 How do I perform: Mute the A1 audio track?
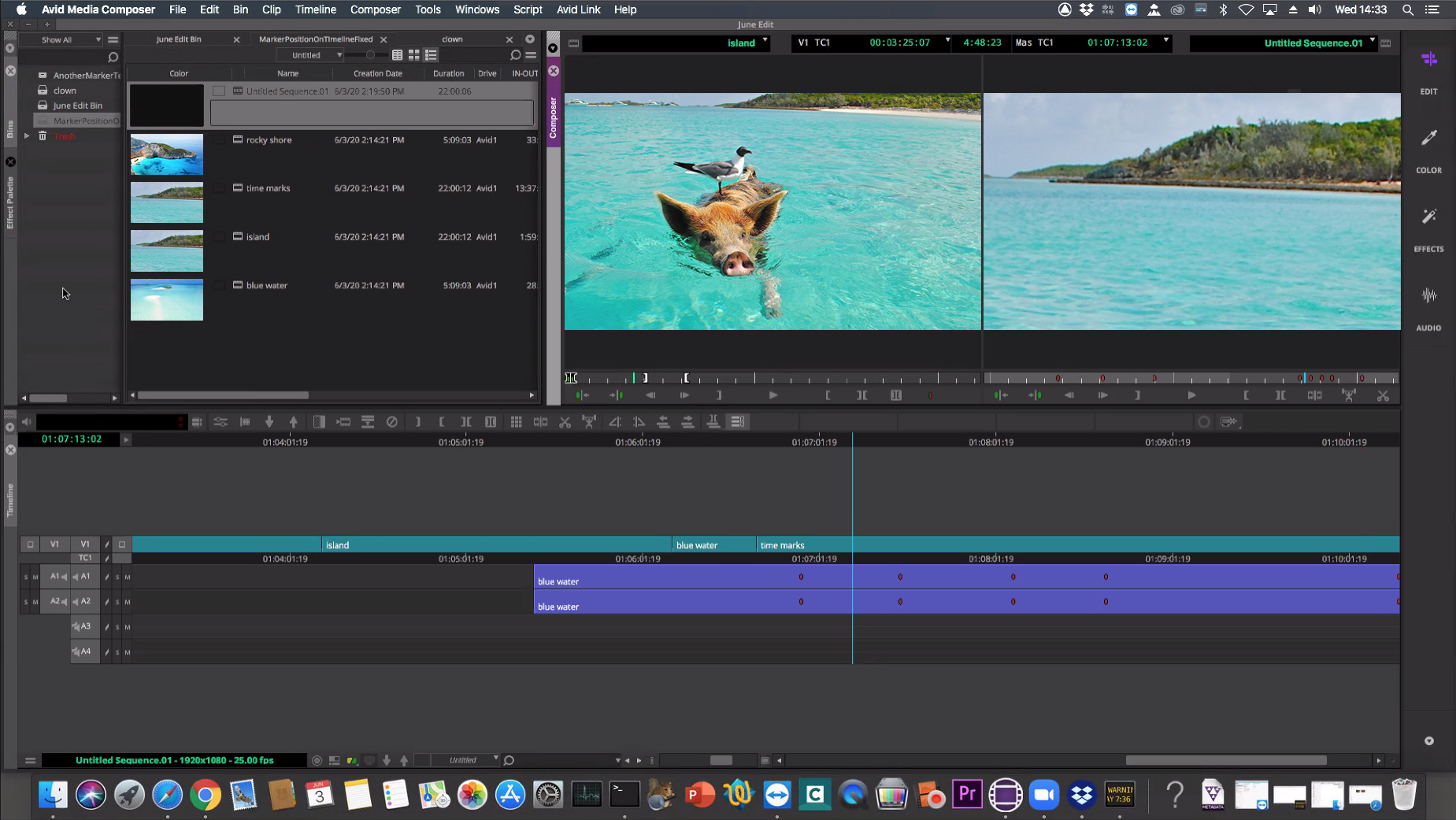(128, 577)
